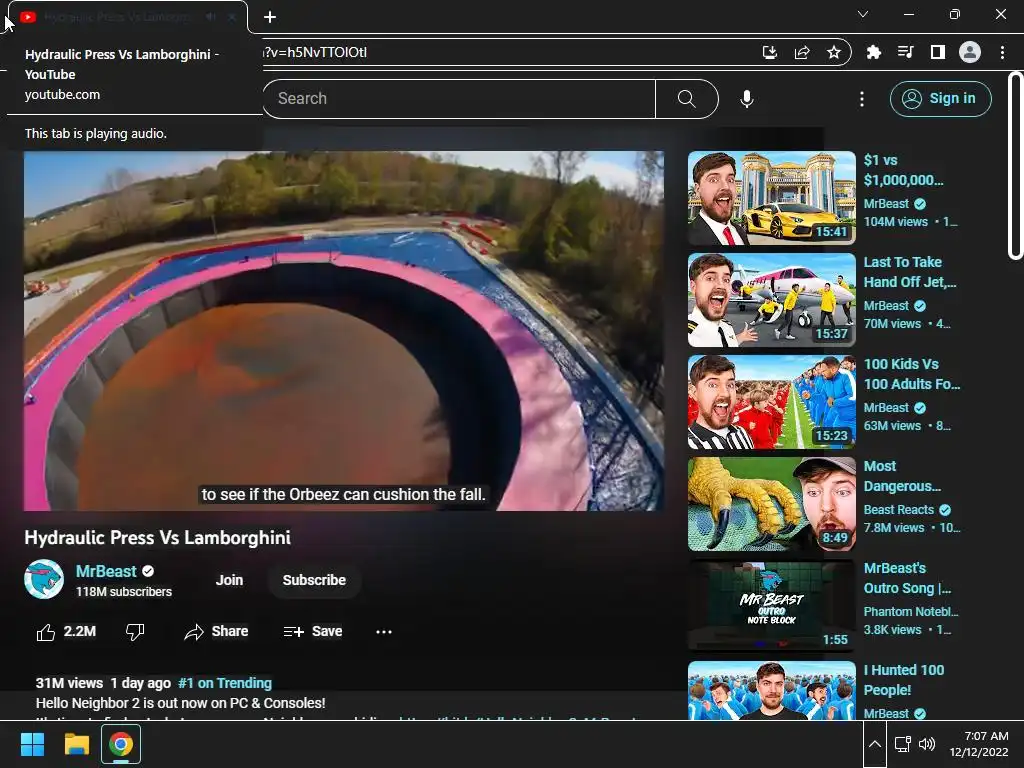Click the URL text in the address bar
Viewport: 1024px width, 768px height.
click(315, 52)
